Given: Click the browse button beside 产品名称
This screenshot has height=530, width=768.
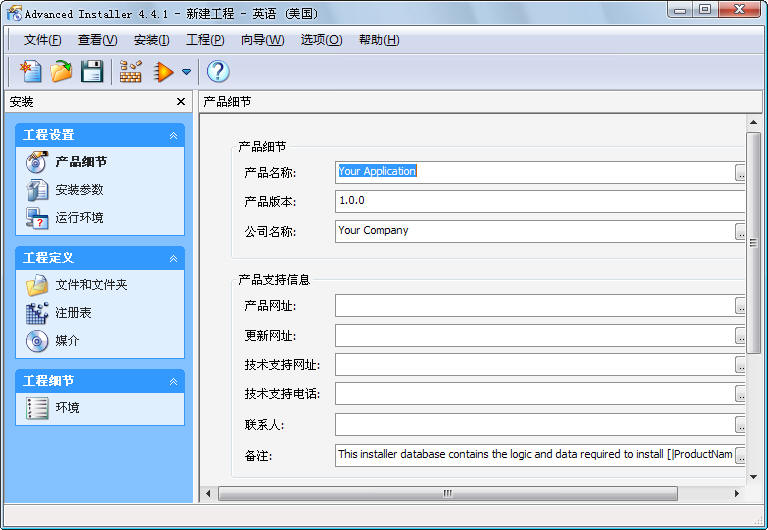Looking at the screenshot, I should [x=740, y=172].
